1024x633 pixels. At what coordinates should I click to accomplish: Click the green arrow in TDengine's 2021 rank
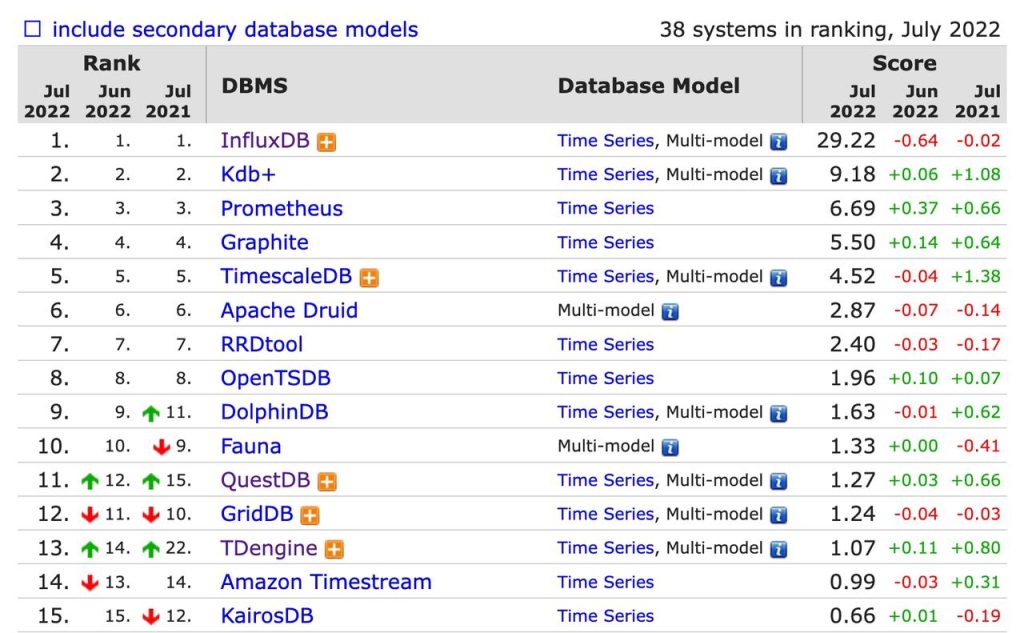[150, 548]
